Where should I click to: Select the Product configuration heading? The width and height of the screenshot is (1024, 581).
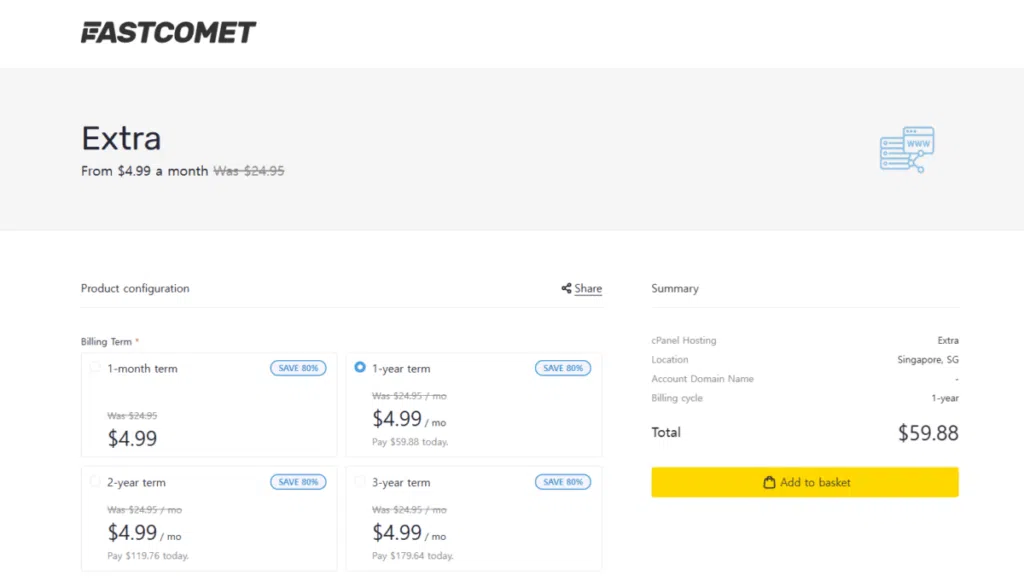point(135,288)
